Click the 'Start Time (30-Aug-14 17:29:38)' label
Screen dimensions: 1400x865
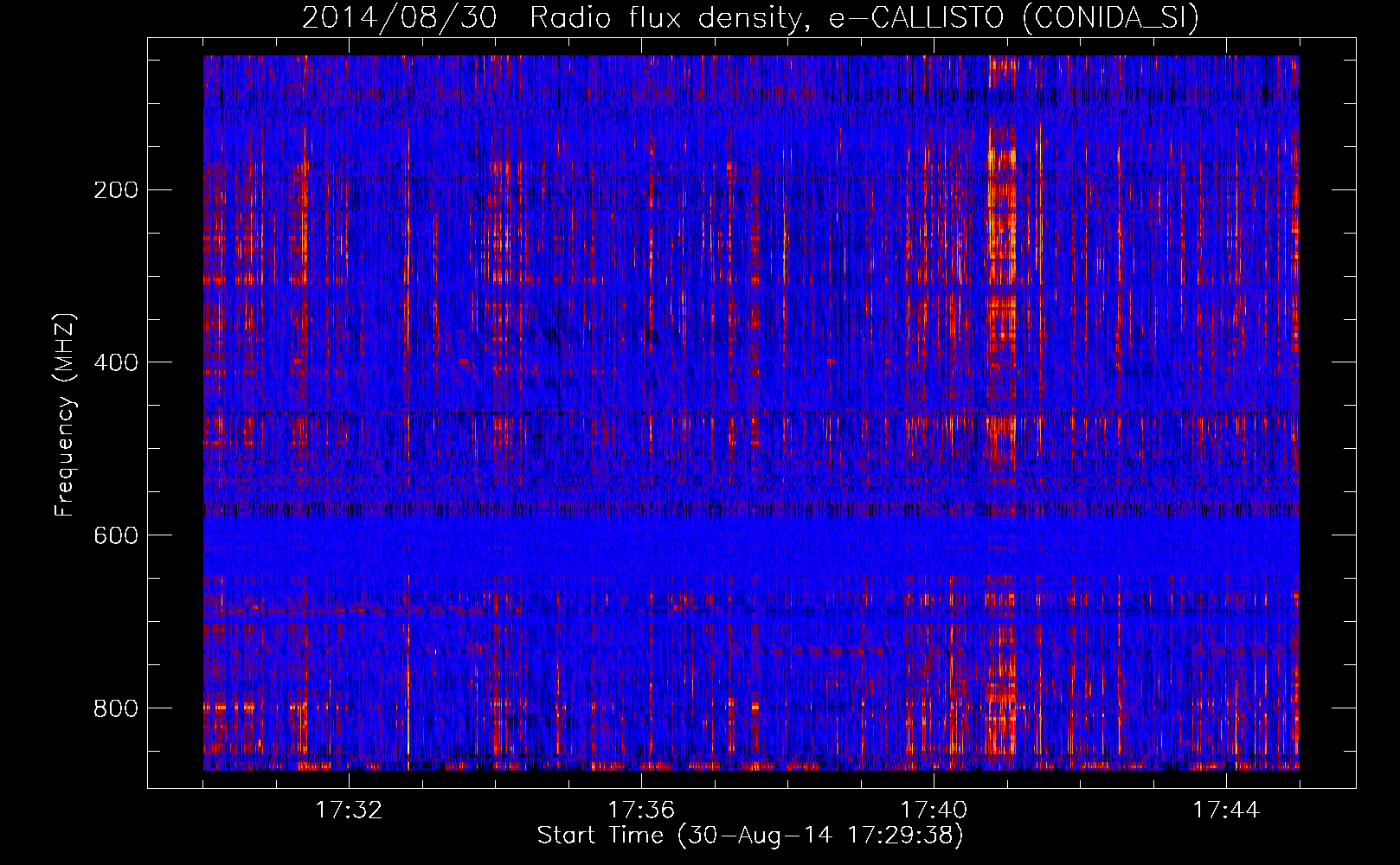750,836
